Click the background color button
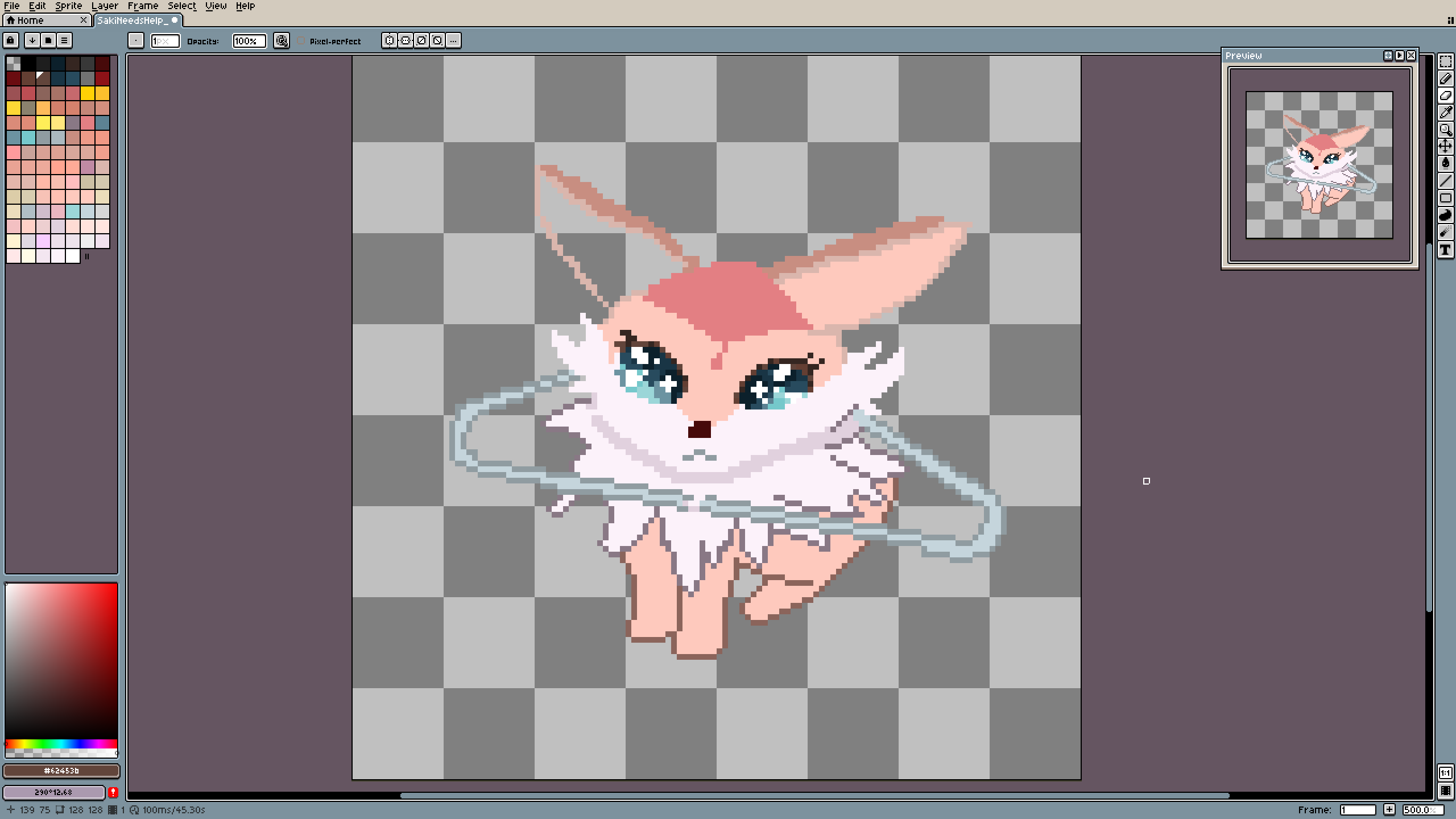The width and height of the screenshot is (1456, 819). click(x=54, y=792)
